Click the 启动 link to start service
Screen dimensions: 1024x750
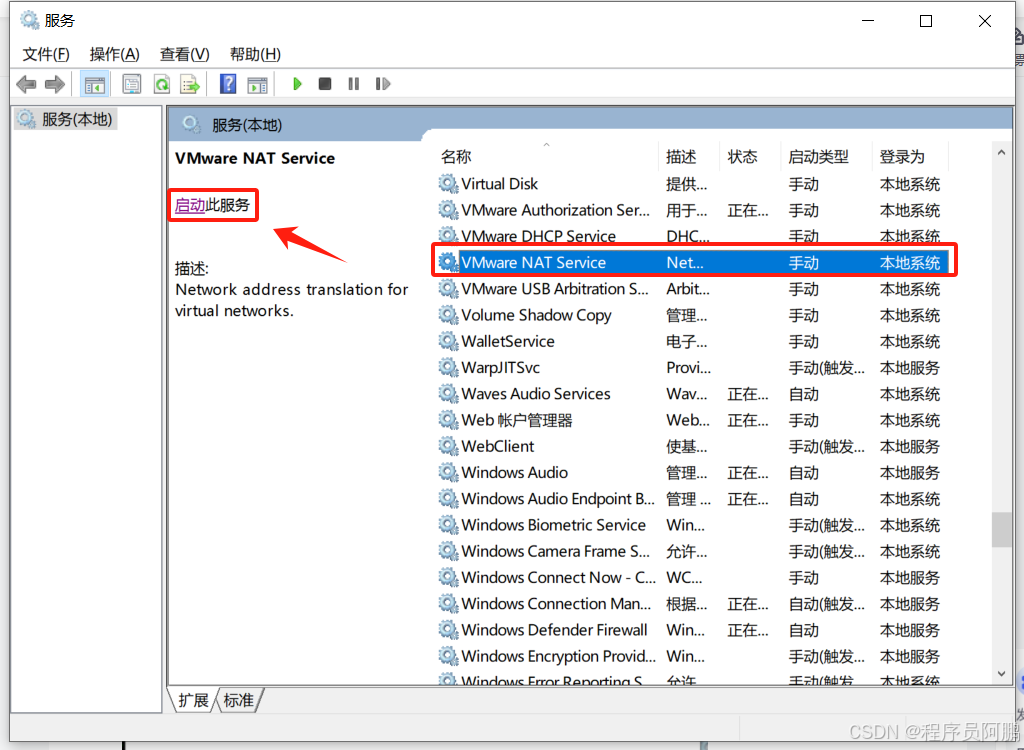[190, 205]
